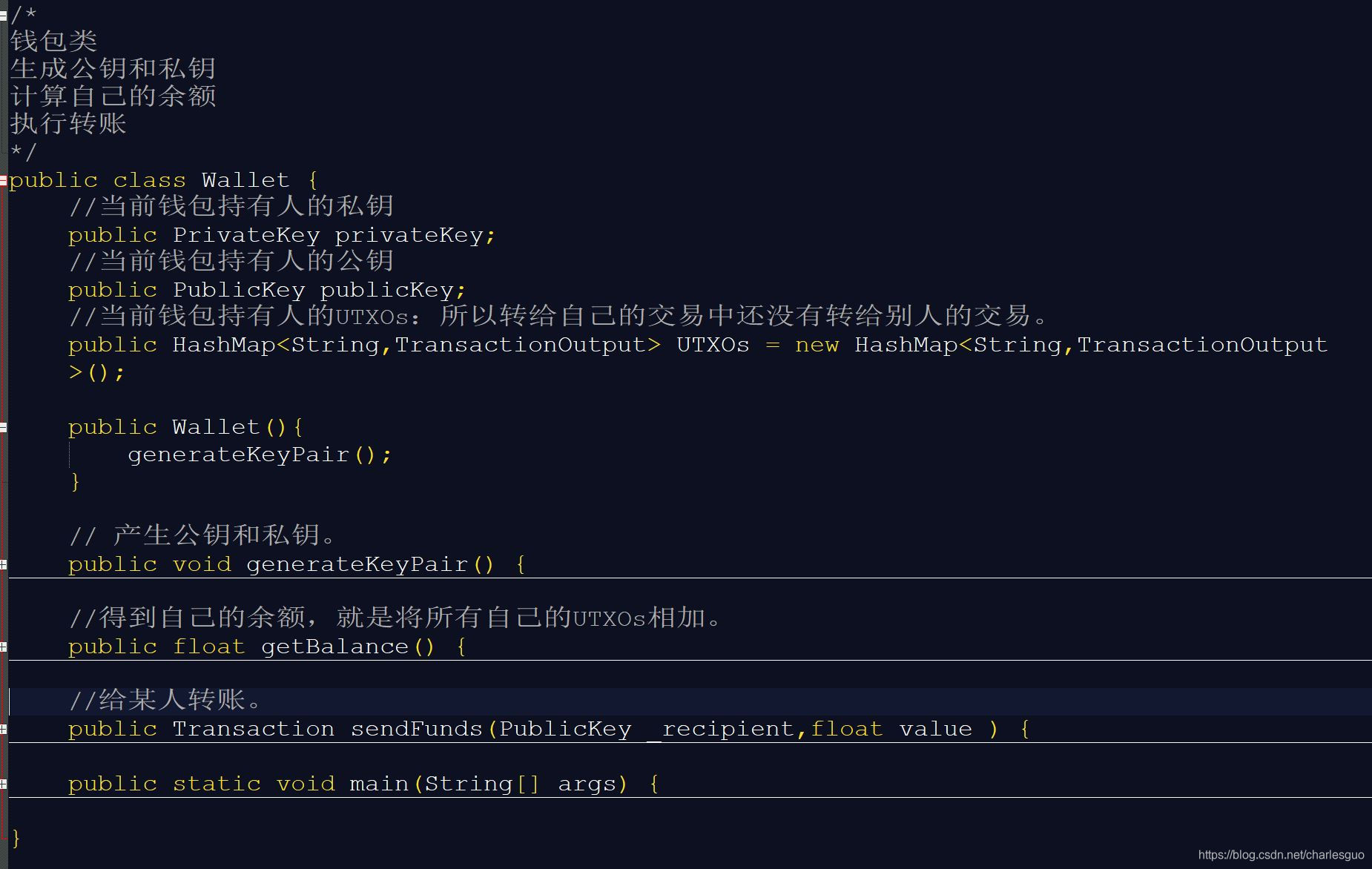Click the comment '// 产生公钥和私钥。'

pos(203,535)
